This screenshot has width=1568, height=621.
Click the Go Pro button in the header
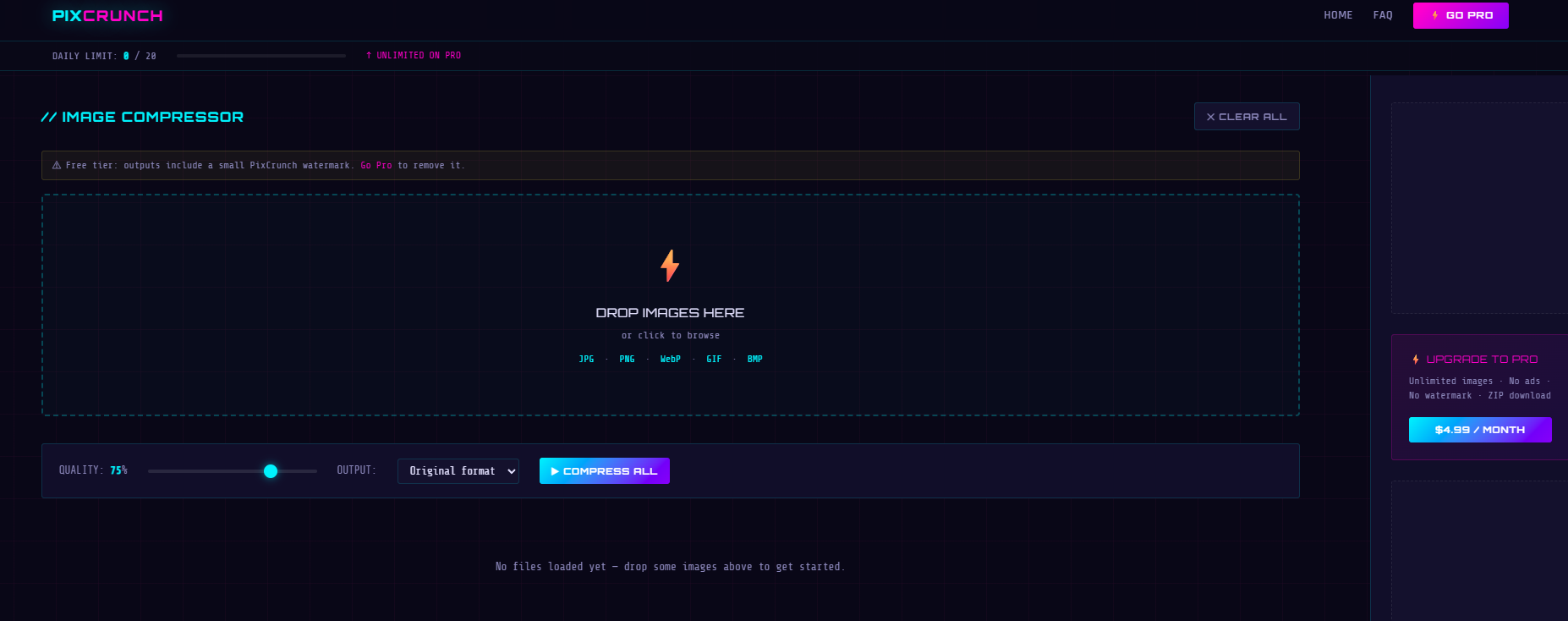1461,15
